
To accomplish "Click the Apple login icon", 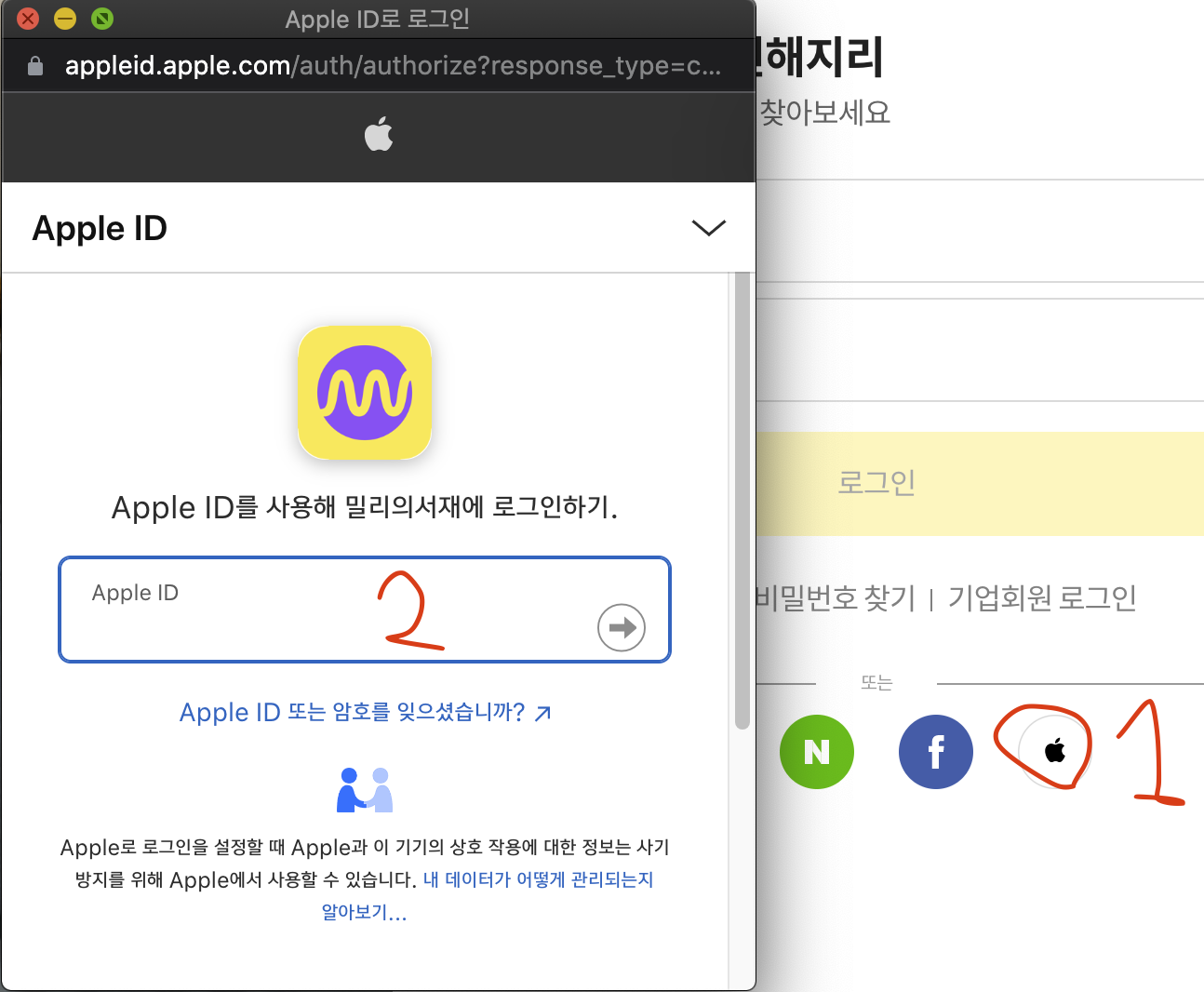I will coord(1054,751).
